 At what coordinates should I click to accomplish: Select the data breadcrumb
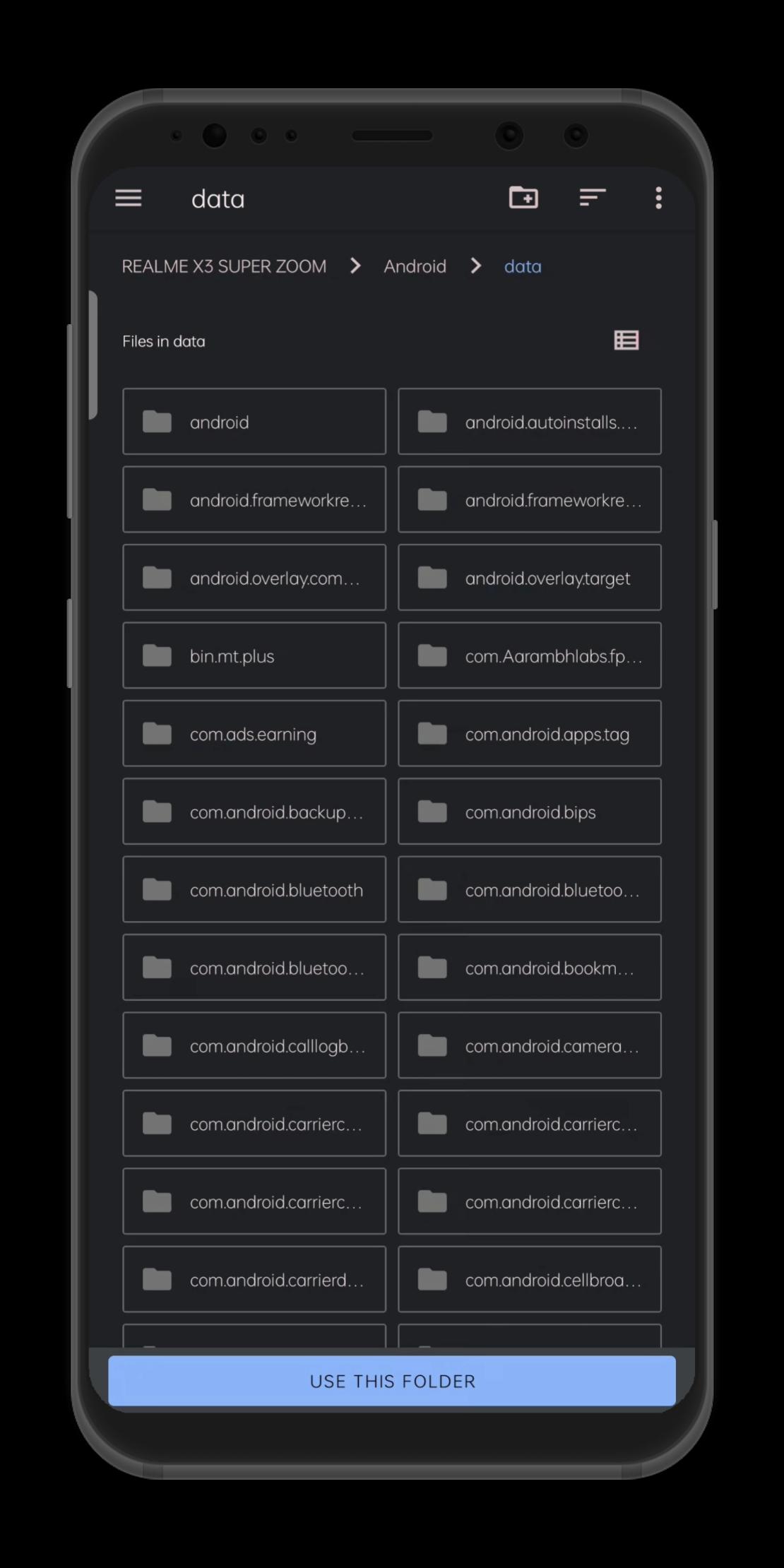pyautogui.click(x=523, y=266)
